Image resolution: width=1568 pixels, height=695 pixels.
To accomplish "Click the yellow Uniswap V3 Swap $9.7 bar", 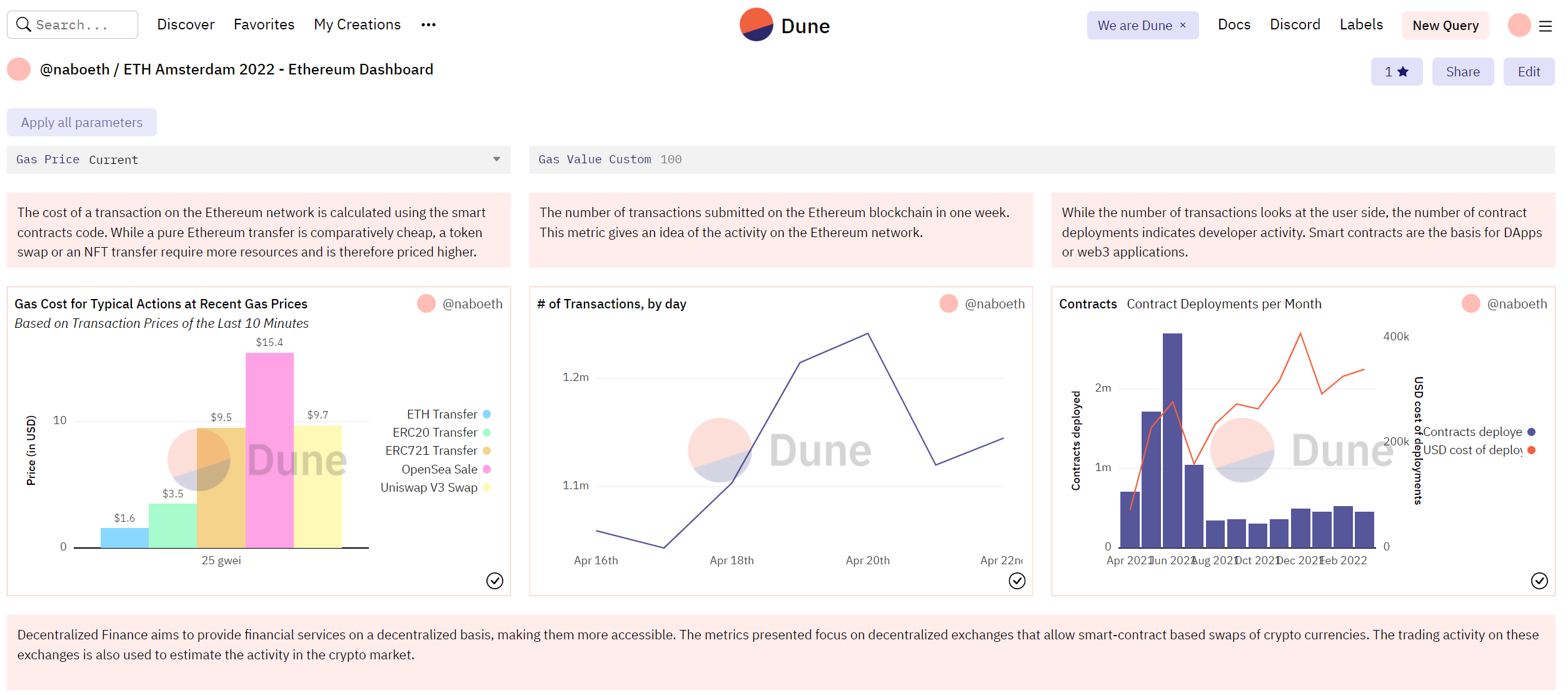I will coord(318,487).
